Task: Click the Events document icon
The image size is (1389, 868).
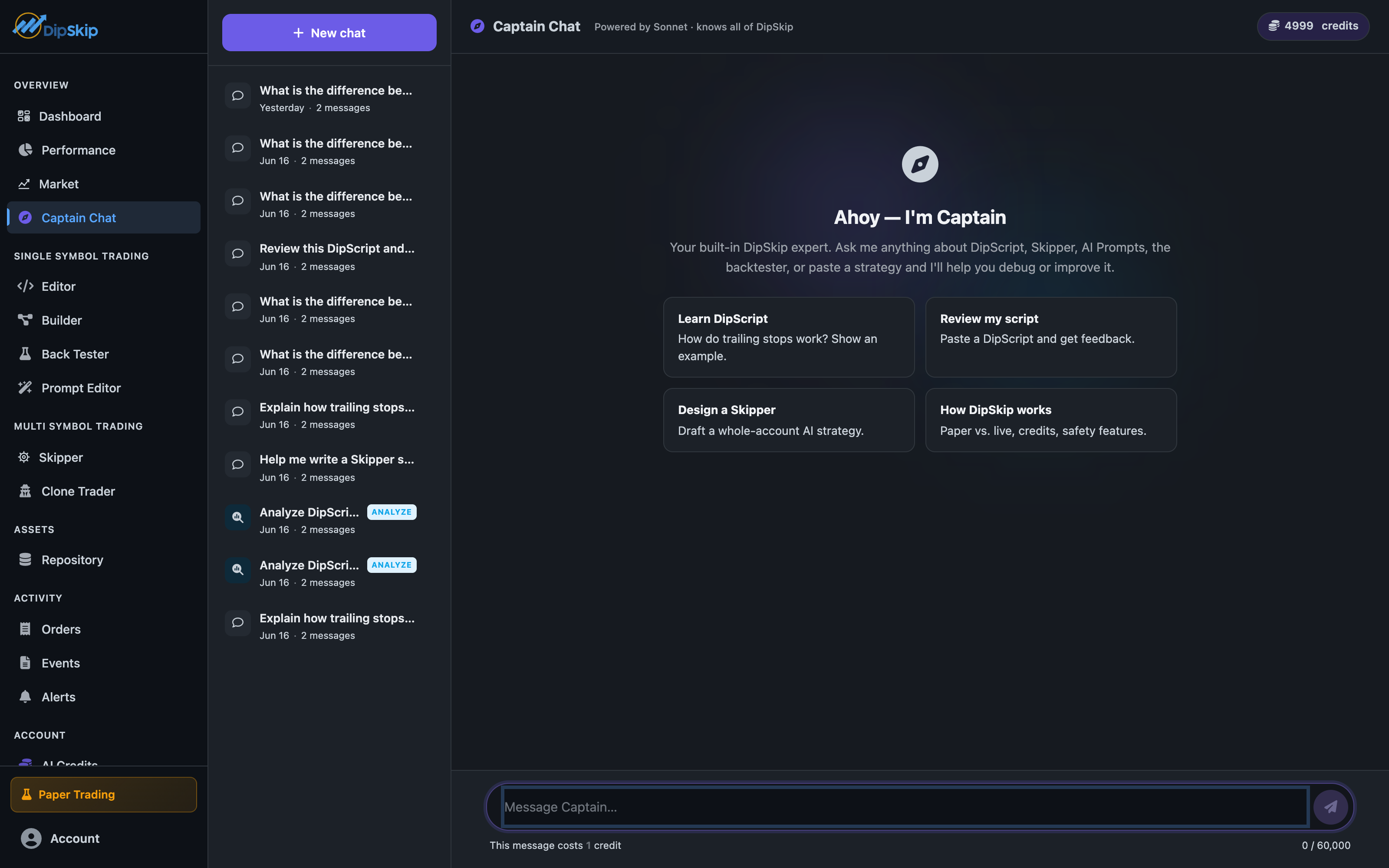Action: point(25,663)
